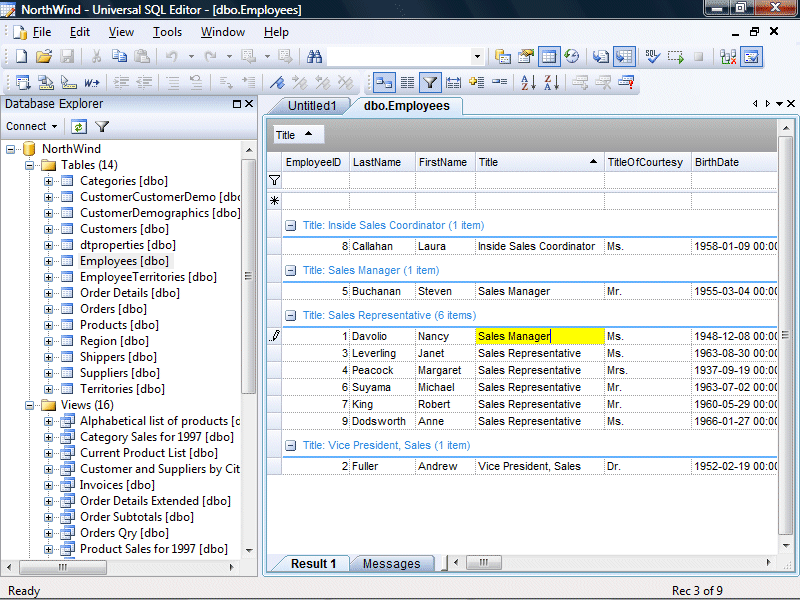This screenshot has width=800, height=600.
Task: Open the Window menu
Action: click(223, 32)
